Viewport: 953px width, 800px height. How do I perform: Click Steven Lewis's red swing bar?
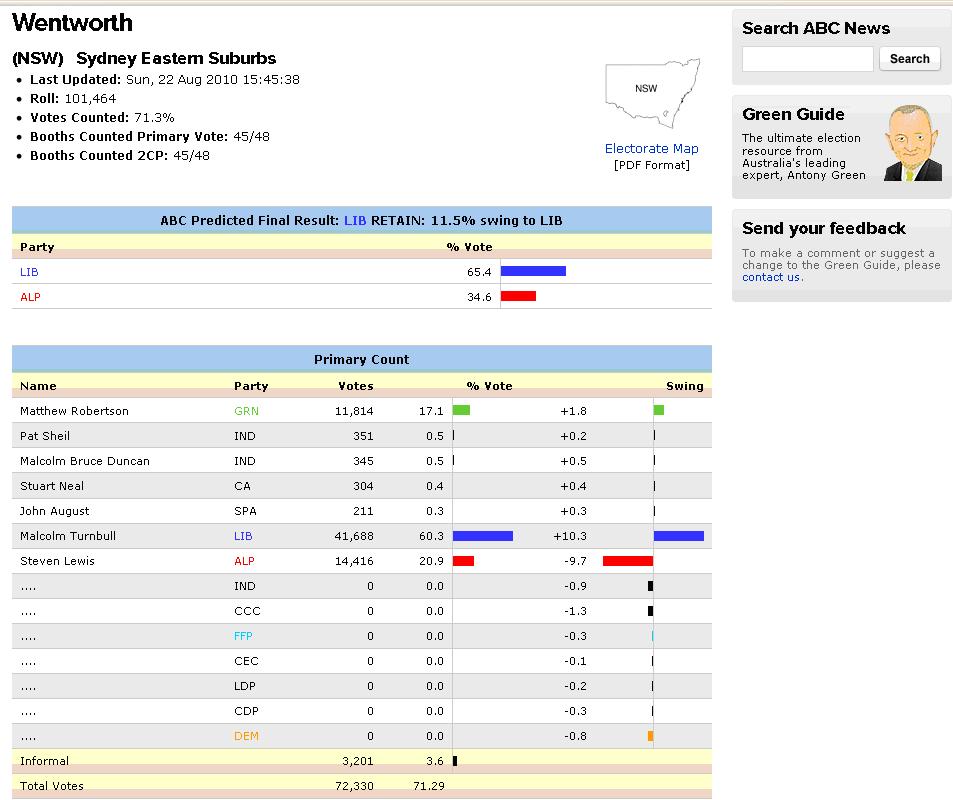tap(627, 561)
